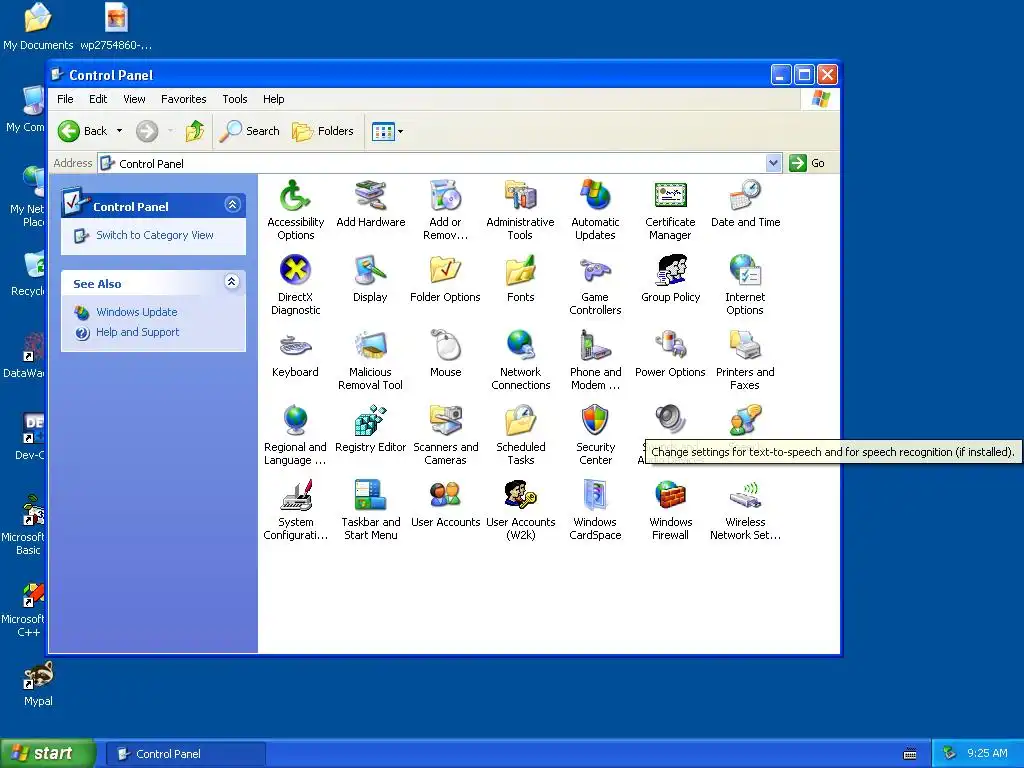The width and height of the screenshot is (1024, 768).
Task: Click the Go button
Action: [x=807, y=163]
